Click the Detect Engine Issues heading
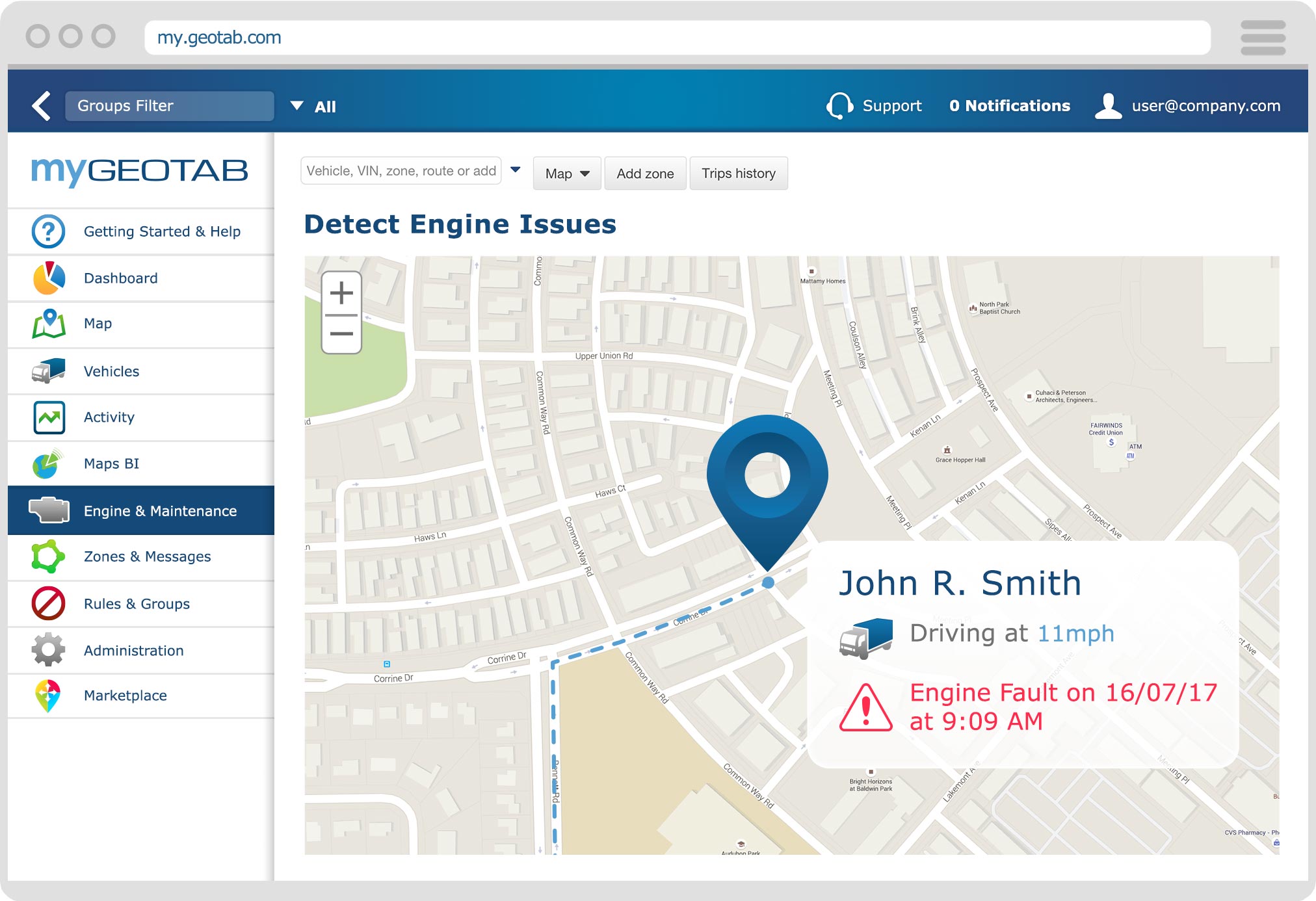 click(x=460, y=224)
